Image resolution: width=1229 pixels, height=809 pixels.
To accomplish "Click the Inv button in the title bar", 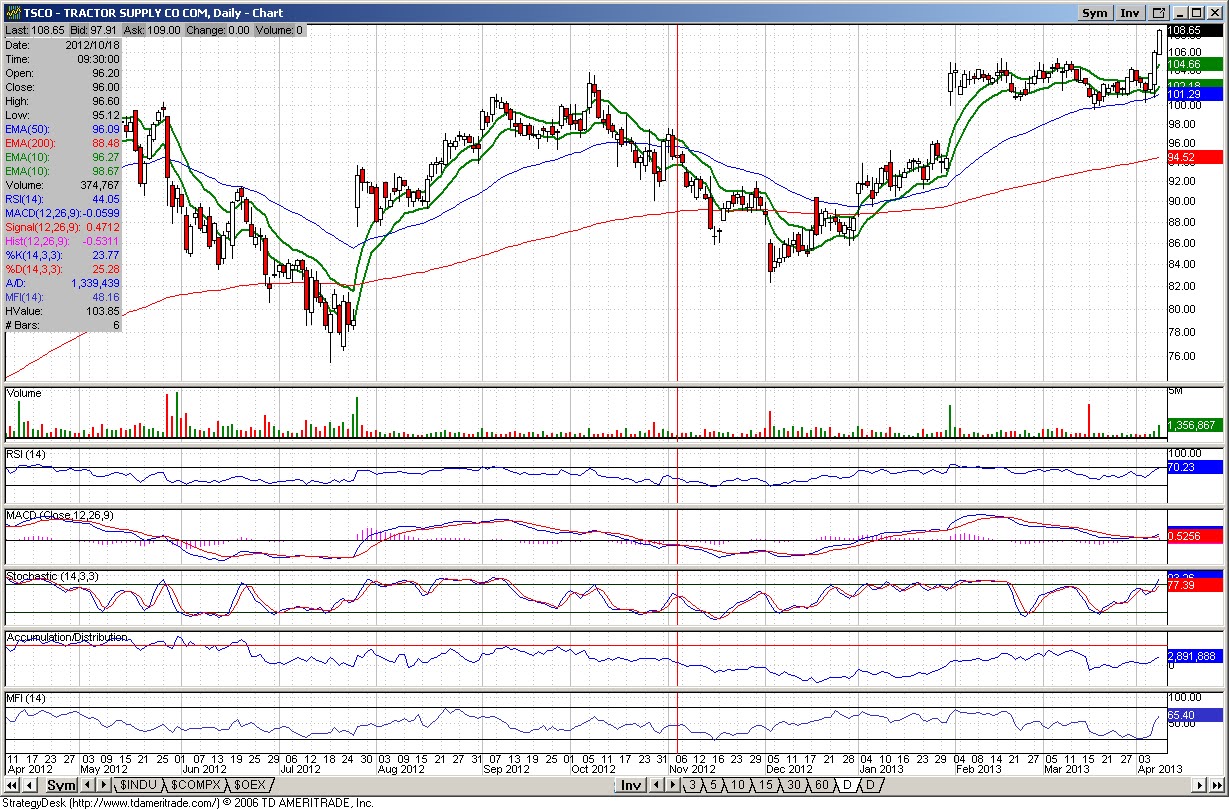I will 1130,13.
